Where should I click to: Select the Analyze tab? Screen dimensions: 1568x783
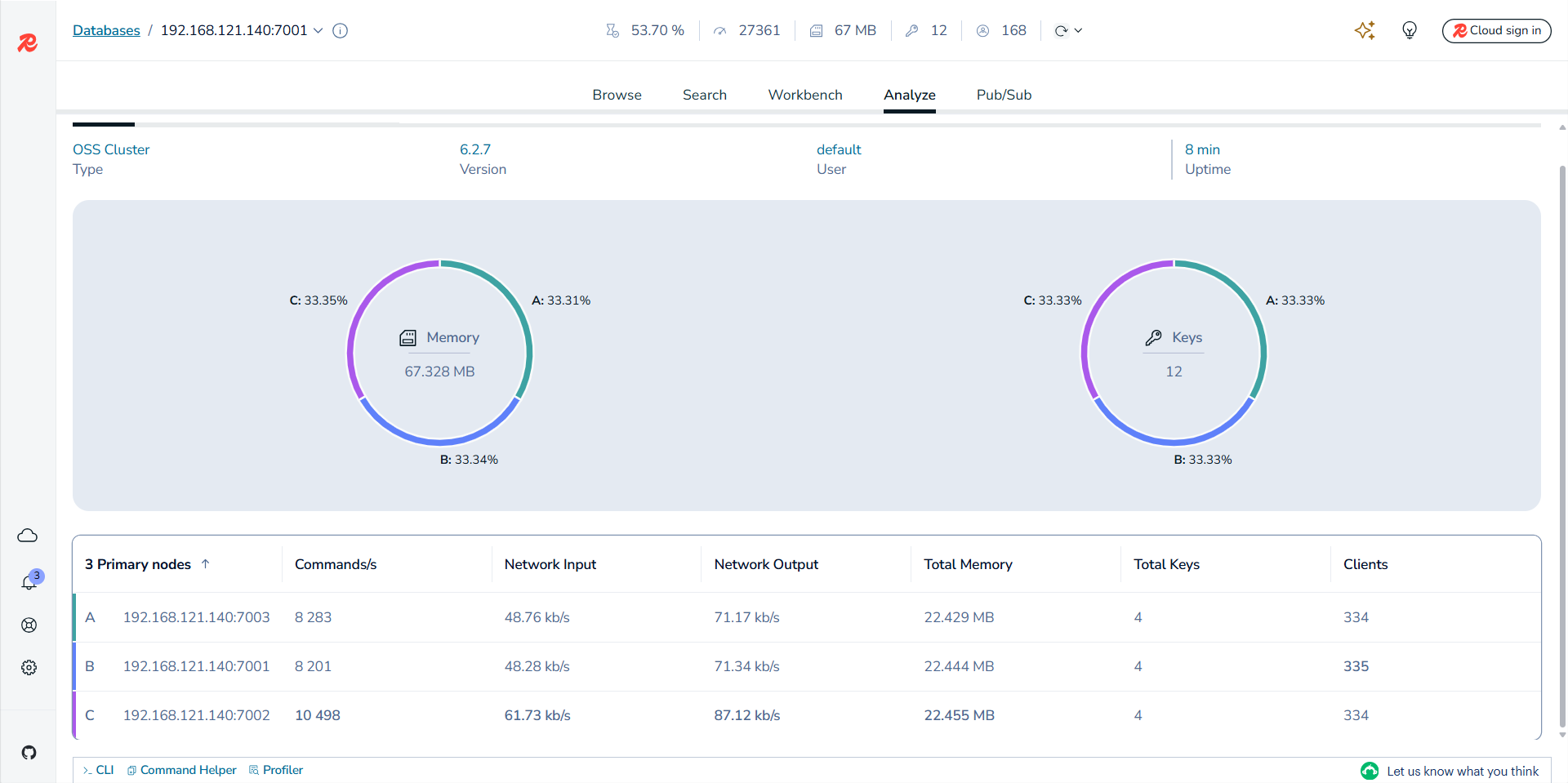pyautogui.click(x=910, y=95)
